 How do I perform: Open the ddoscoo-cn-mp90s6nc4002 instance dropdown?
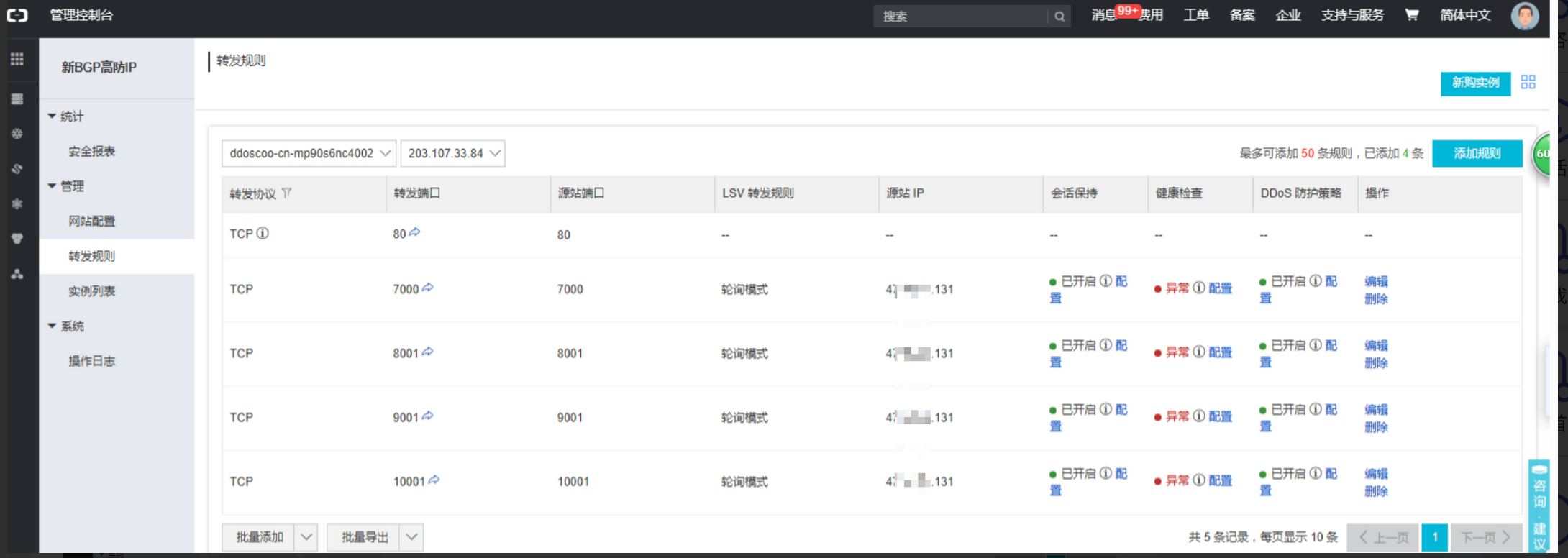coord(309,153)
